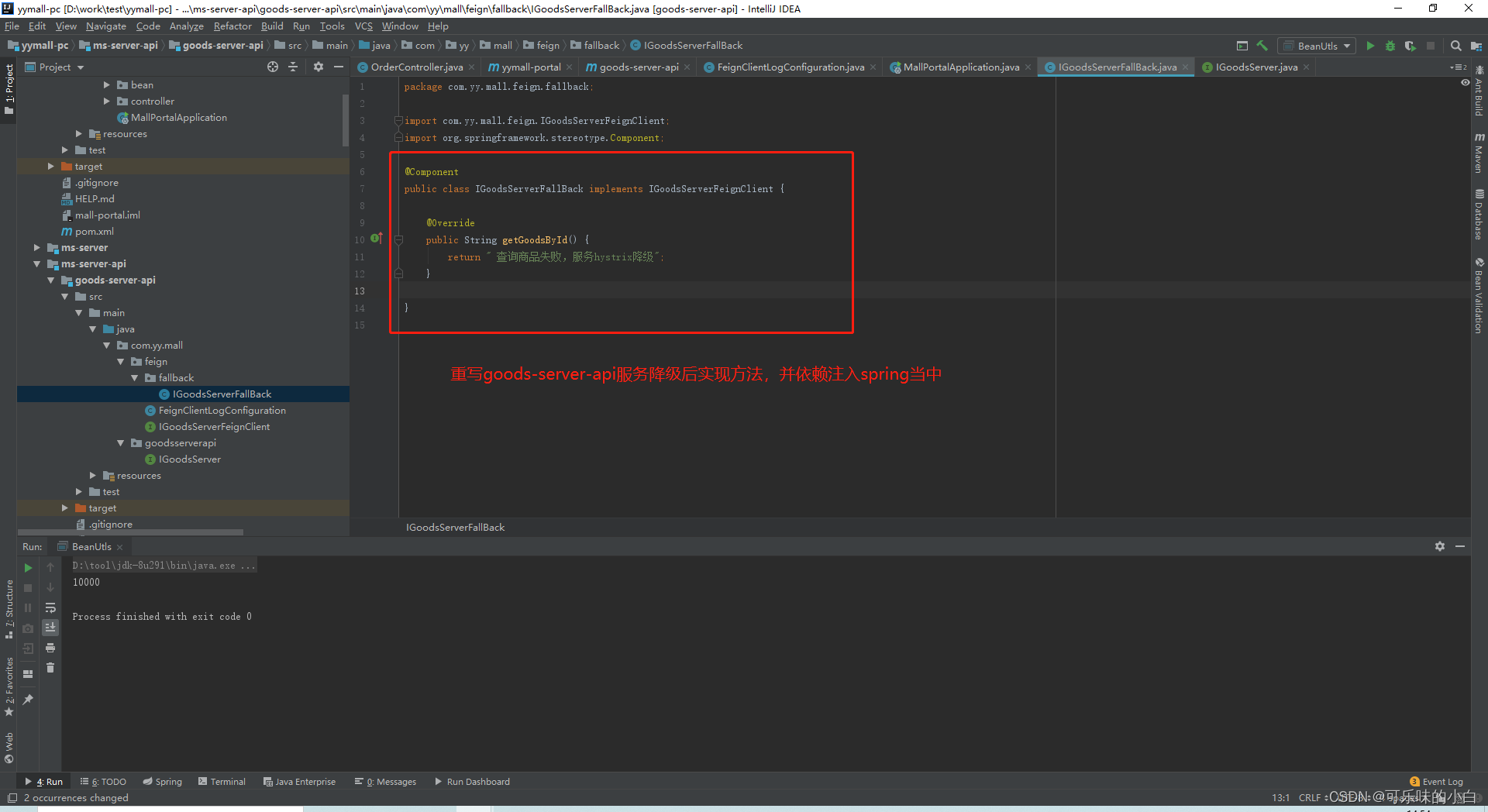Click the green Build Project hammer icon

coord(1262,46)
